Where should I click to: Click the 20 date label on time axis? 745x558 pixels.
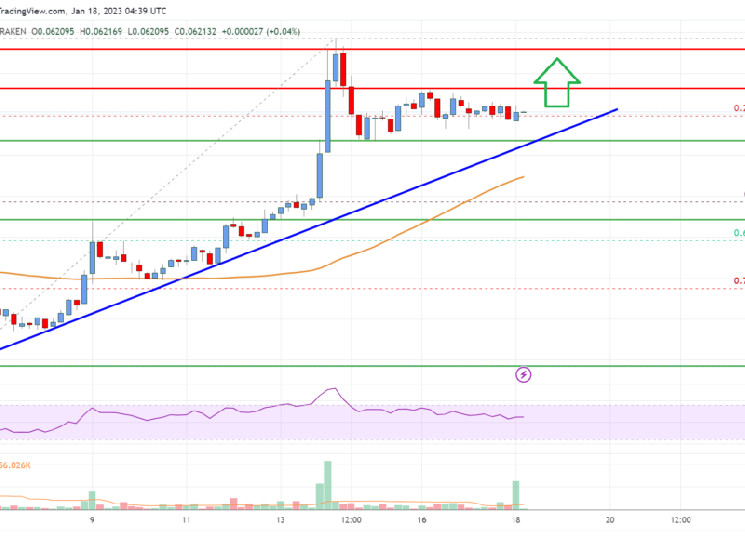click(610, 520)
